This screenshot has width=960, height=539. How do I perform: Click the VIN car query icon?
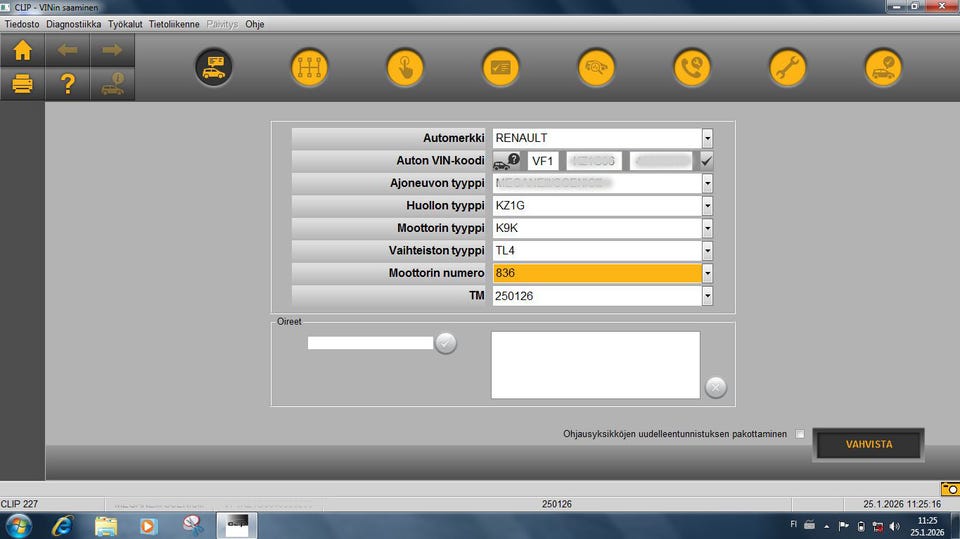[506, 161]
